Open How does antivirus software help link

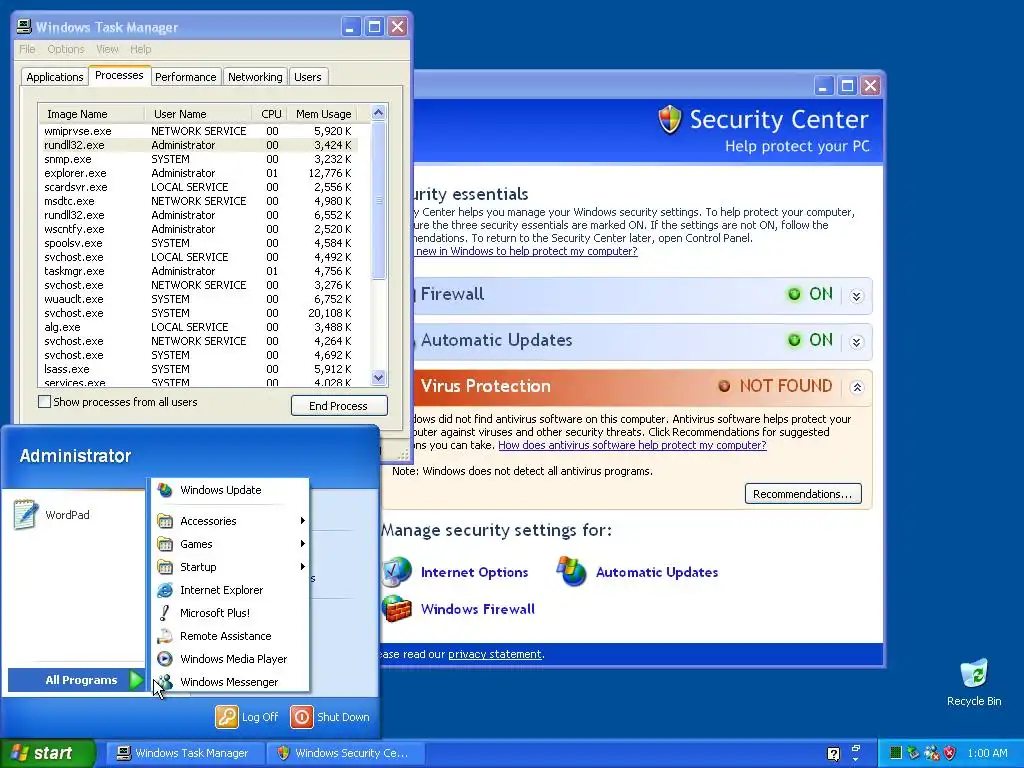pyautogui.click(x=632, y=445)
